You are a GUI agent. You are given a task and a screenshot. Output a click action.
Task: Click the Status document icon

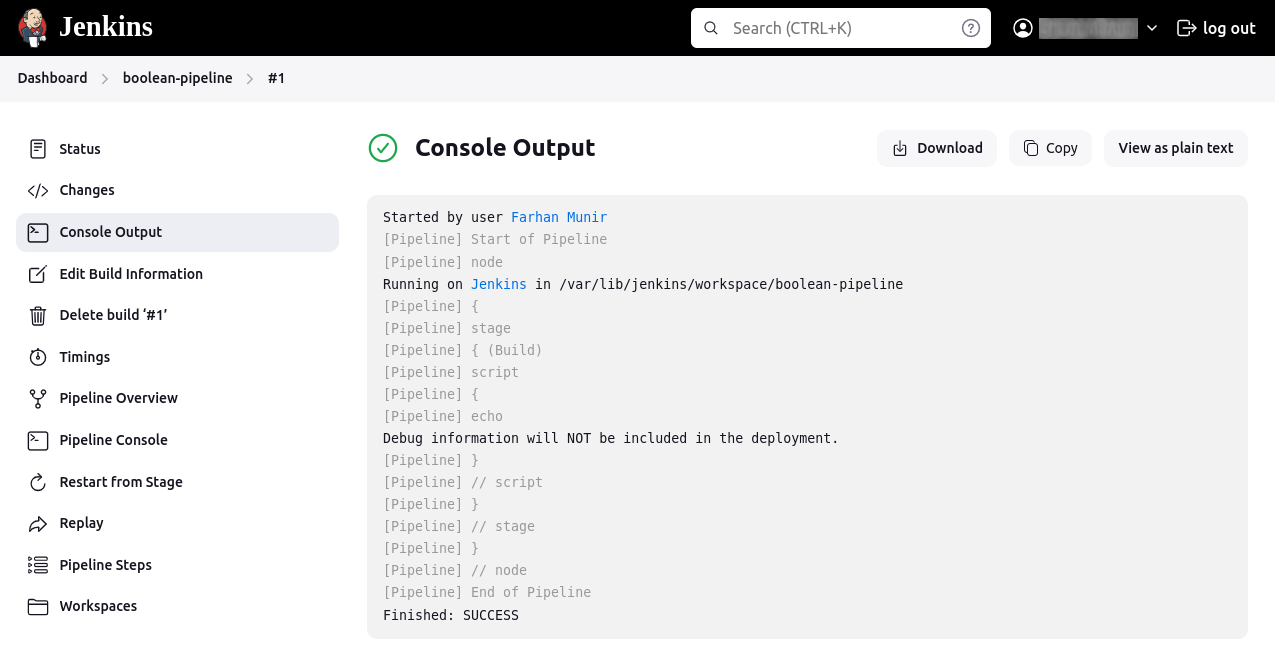click(38, 149)
